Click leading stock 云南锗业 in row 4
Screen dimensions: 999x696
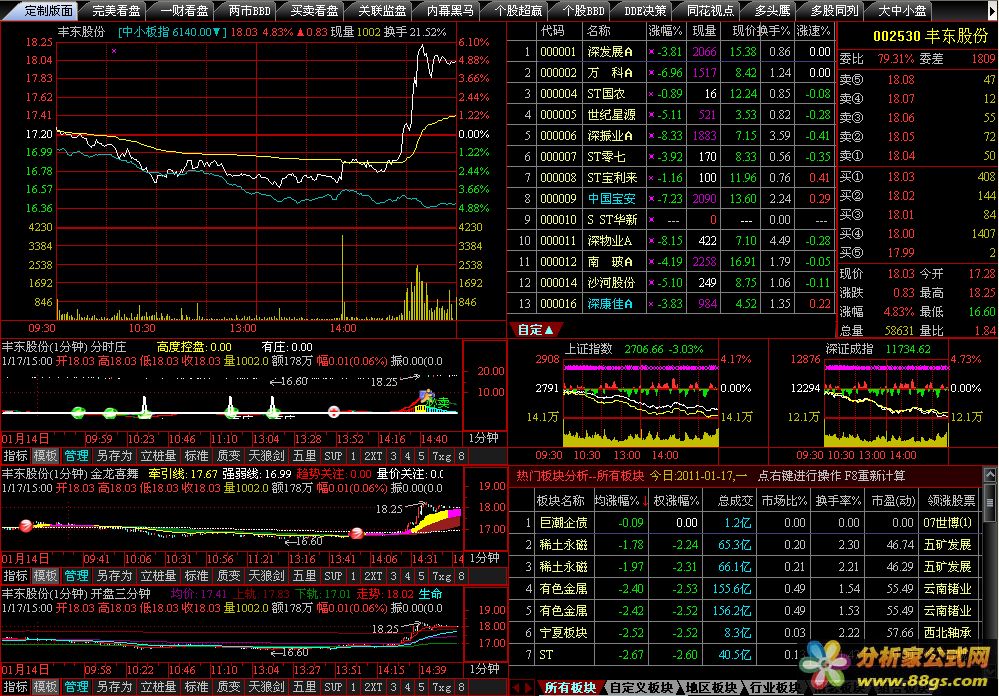[947, 589]
